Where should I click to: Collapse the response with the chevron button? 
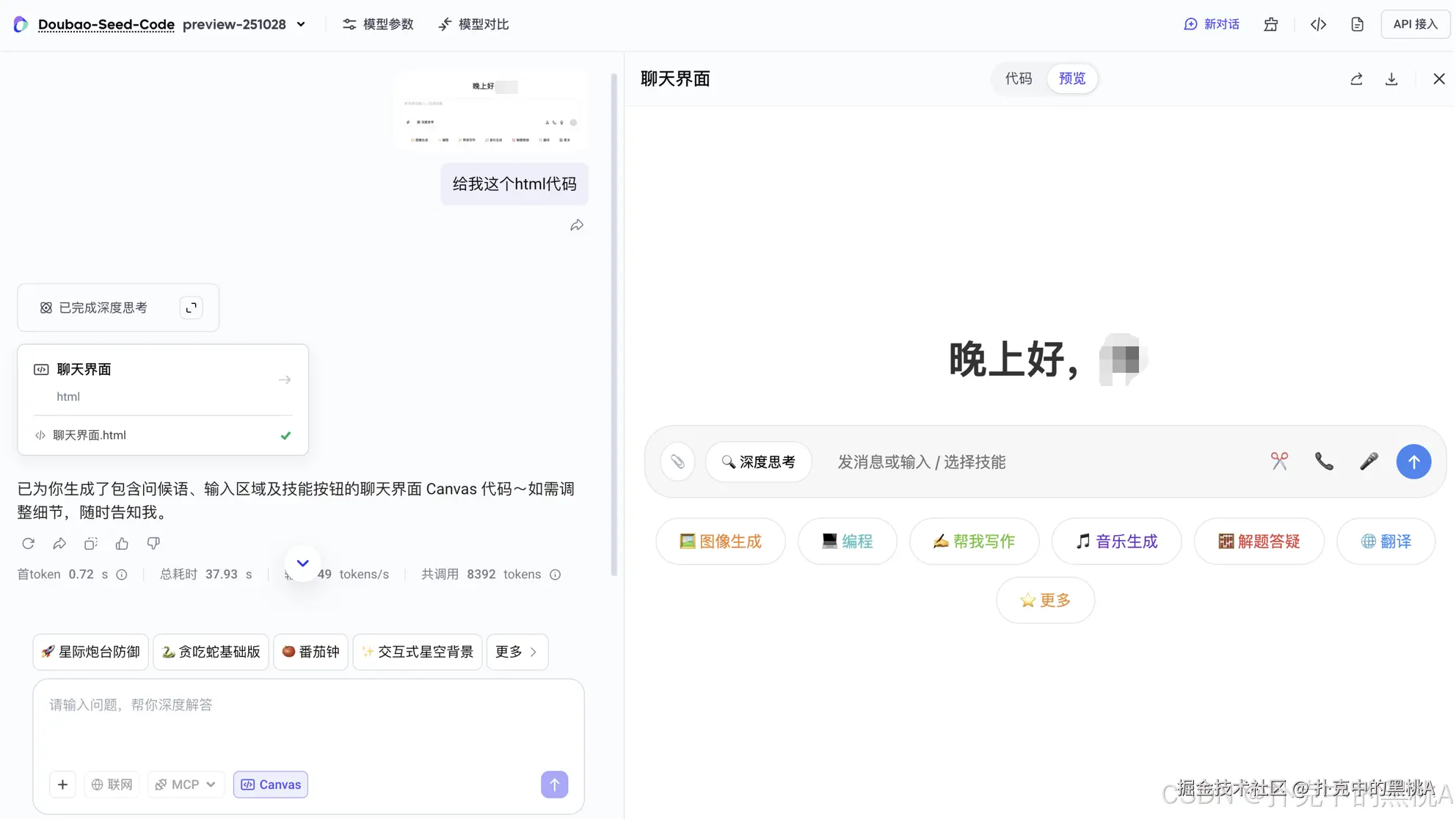tap(302, 563)
